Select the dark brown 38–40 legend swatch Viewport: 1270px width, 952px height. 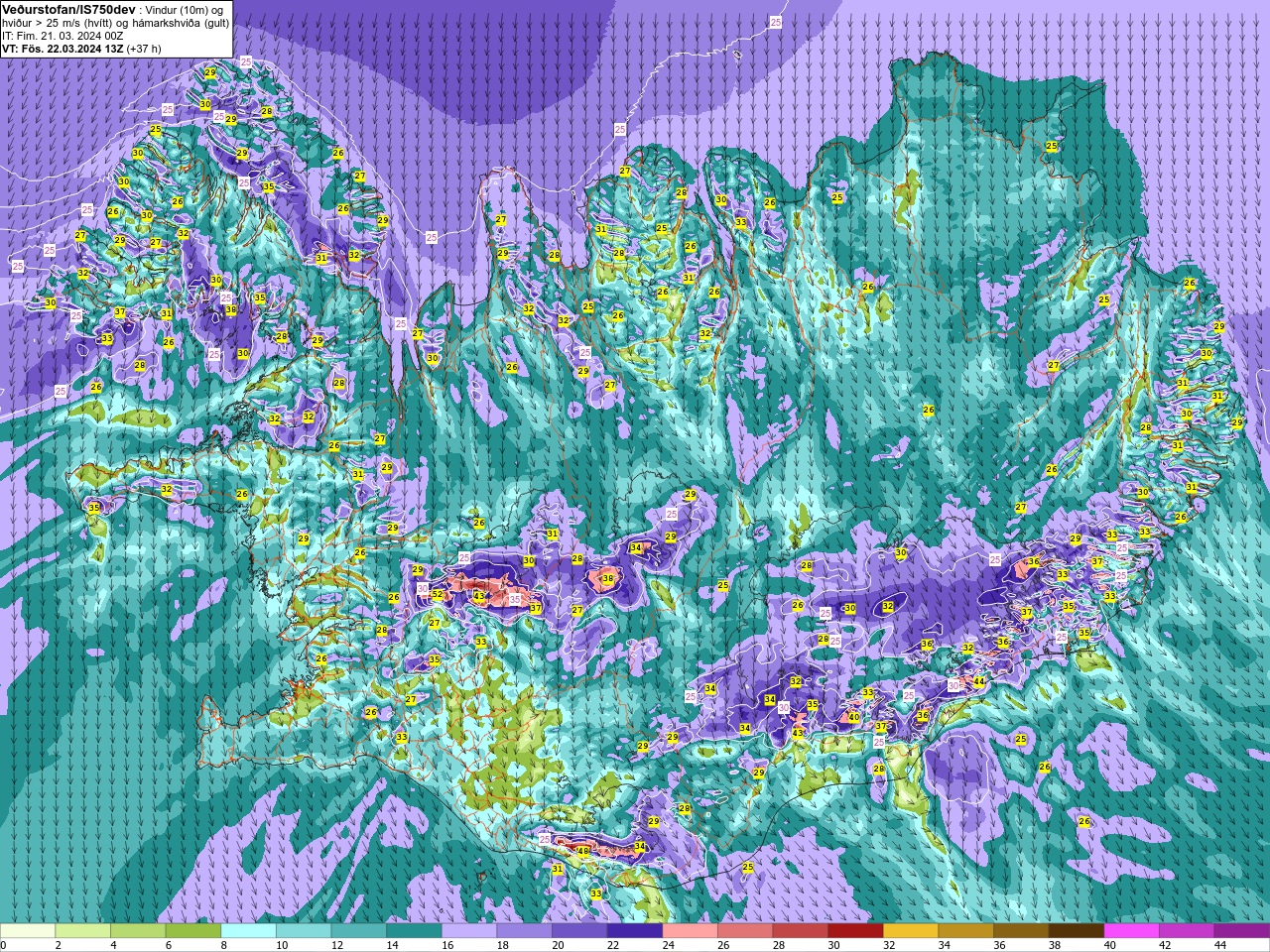coord(1078,931)
